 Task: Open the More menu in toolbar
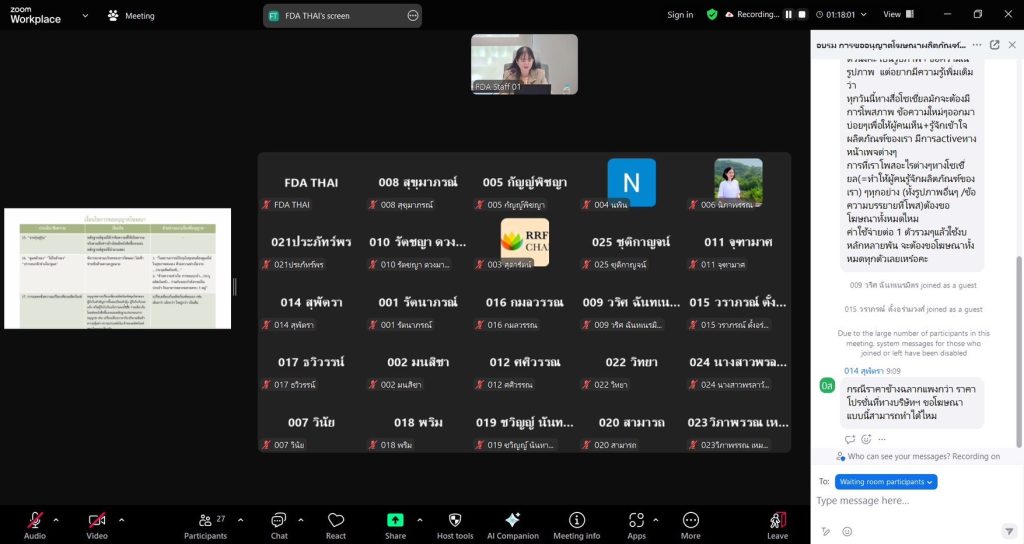pyautogui.click(x=690, y=521)
